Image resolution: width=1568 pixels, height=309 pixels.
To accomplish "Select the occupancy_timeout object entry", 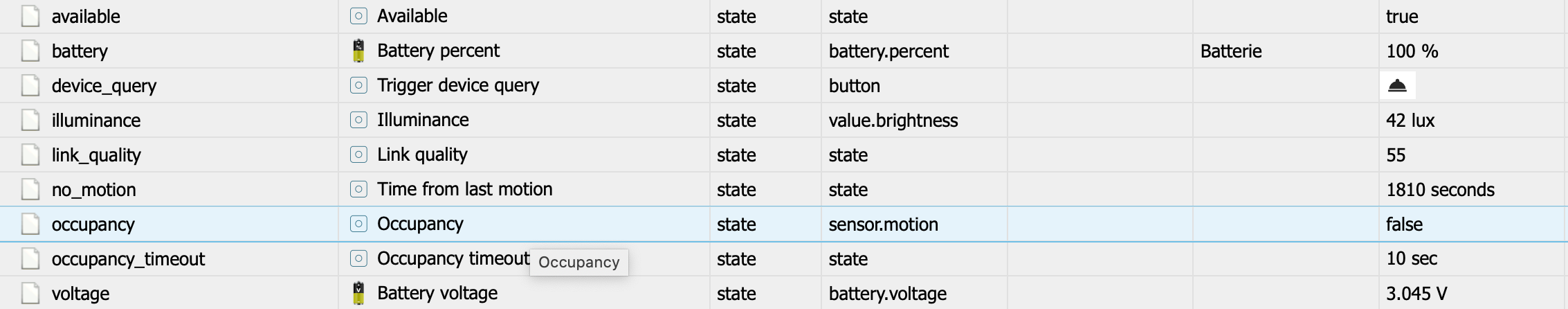I will (x=128, y=259).
